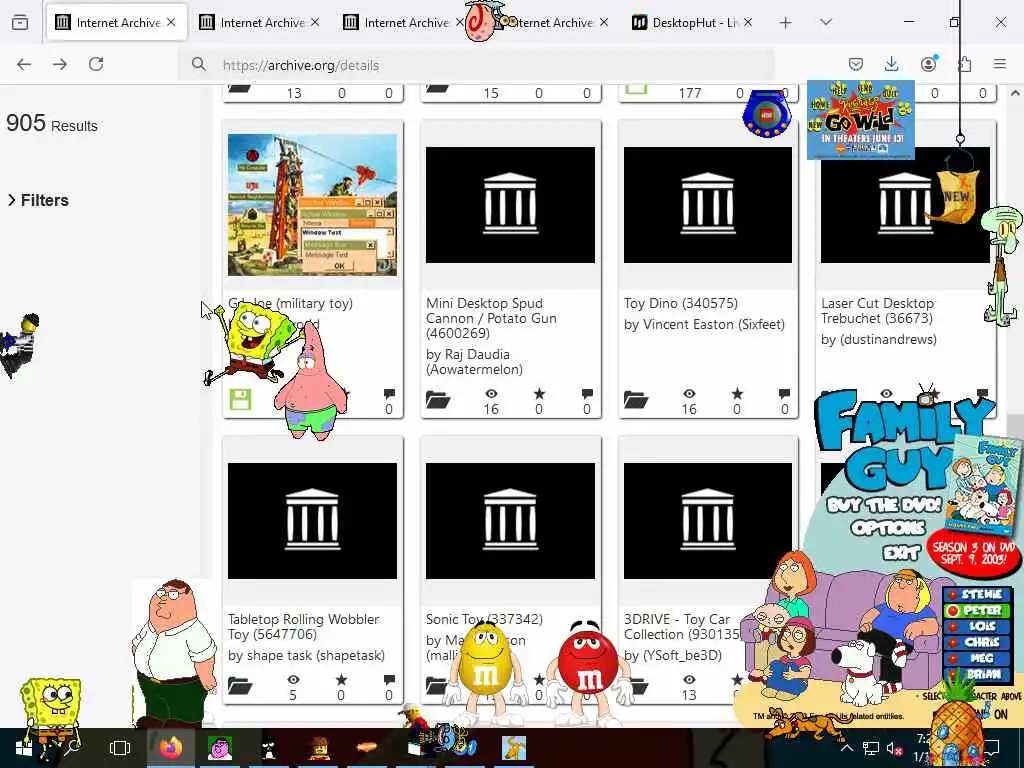Click the search magnifier in address bar

point(199,65)
